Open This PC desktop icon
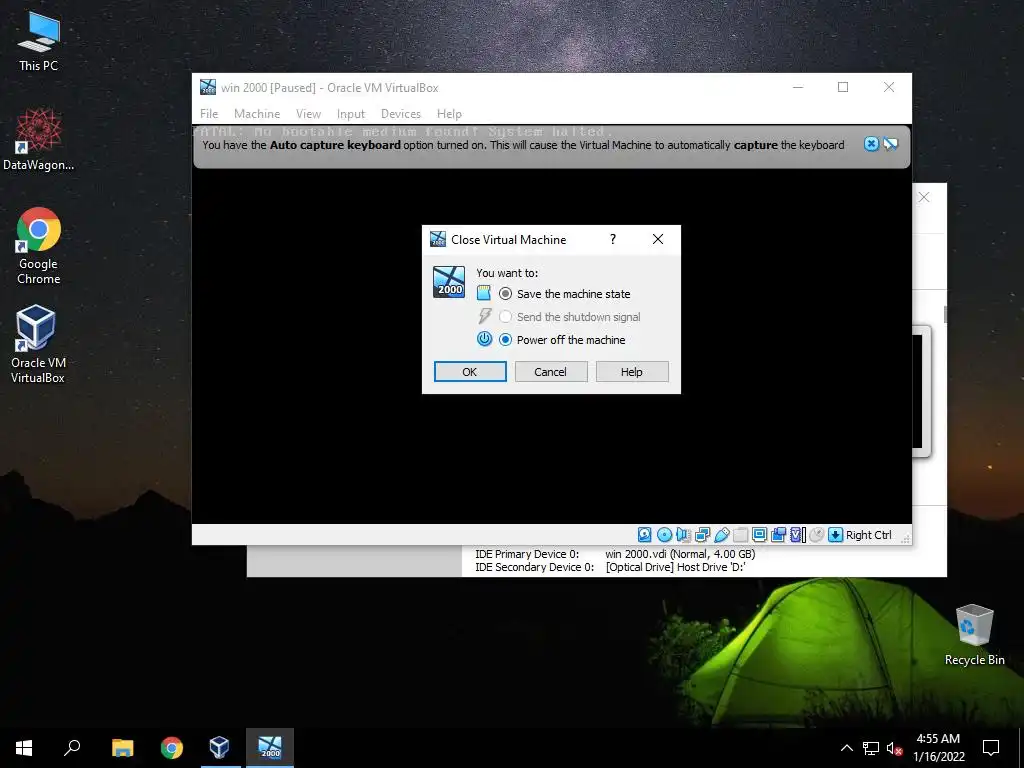Image resolution: width=1024 pixels, height=768 pixels. tap(38, 41)
